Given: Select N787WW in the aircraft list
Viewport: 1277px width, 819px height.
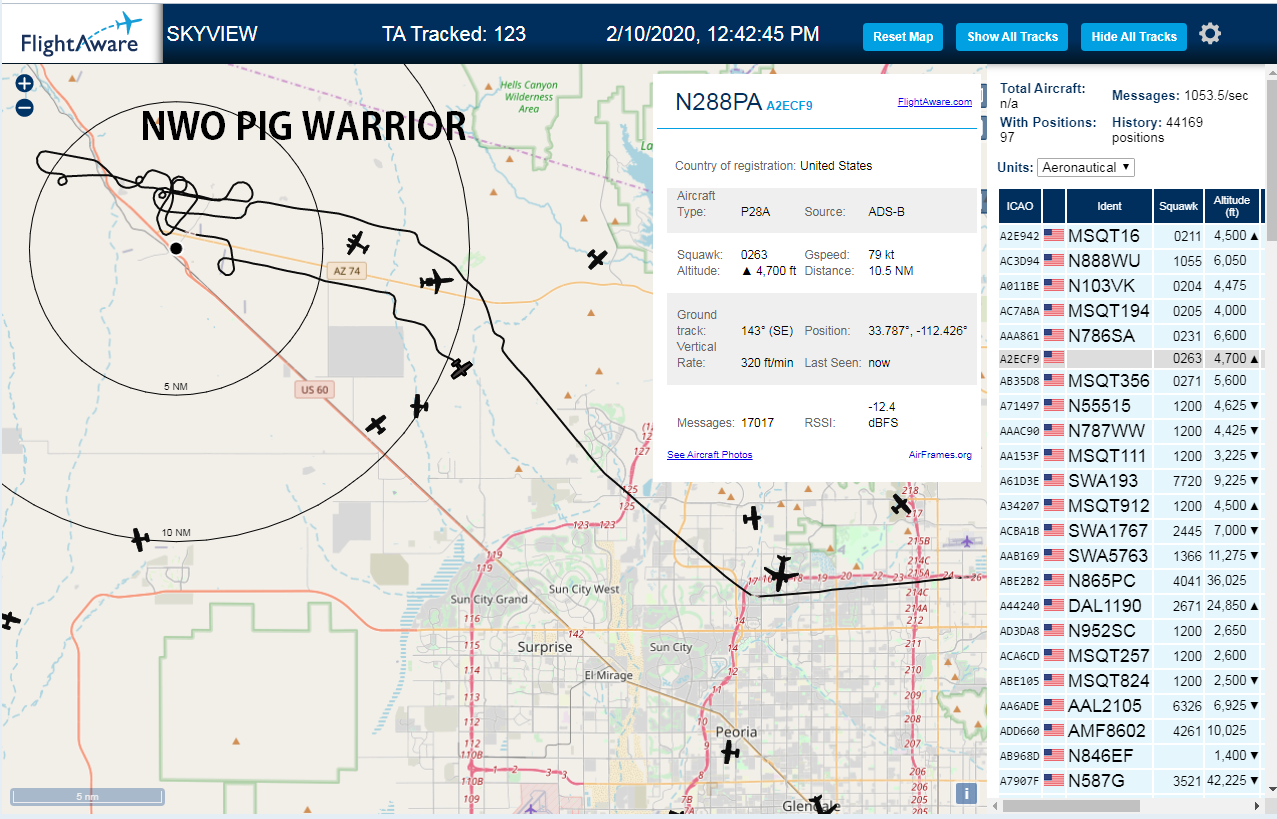Looking at the screenshot, I should tap(1106, 431).
